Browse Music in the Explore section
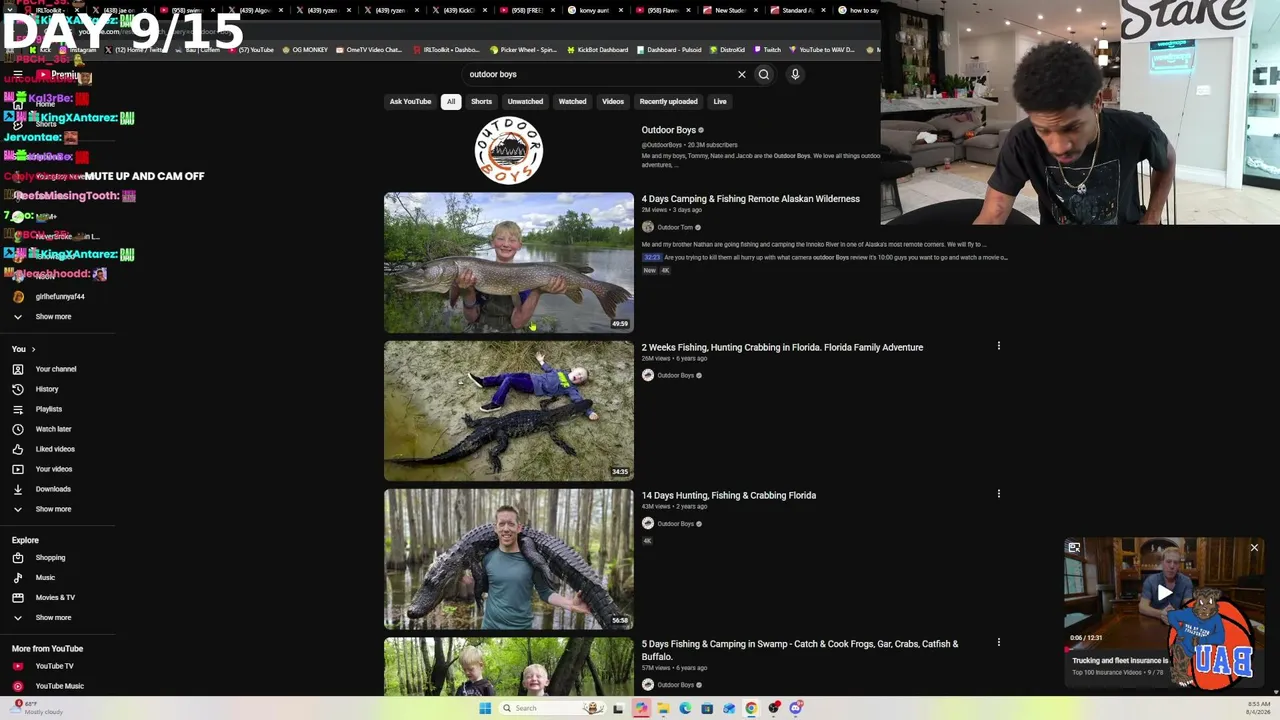The width and height of the screenshot is (1280, 720). [45, 578]
